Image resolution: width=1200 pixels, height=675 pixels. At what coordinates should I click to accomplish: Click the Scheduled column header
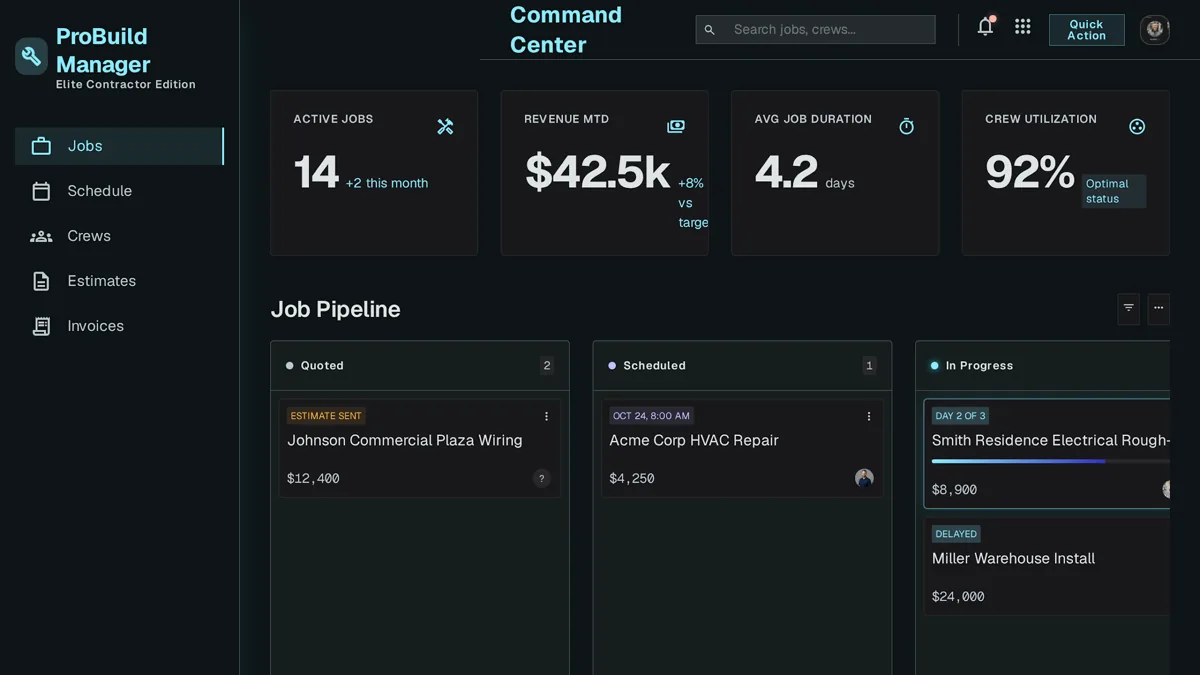pos(742,366)
